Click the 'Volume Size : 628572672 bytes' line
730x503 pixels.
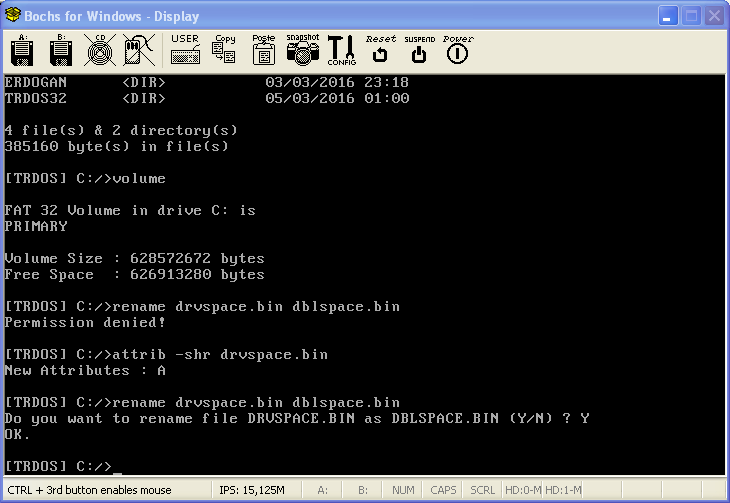pyautogui.click(x=135, y=258)
